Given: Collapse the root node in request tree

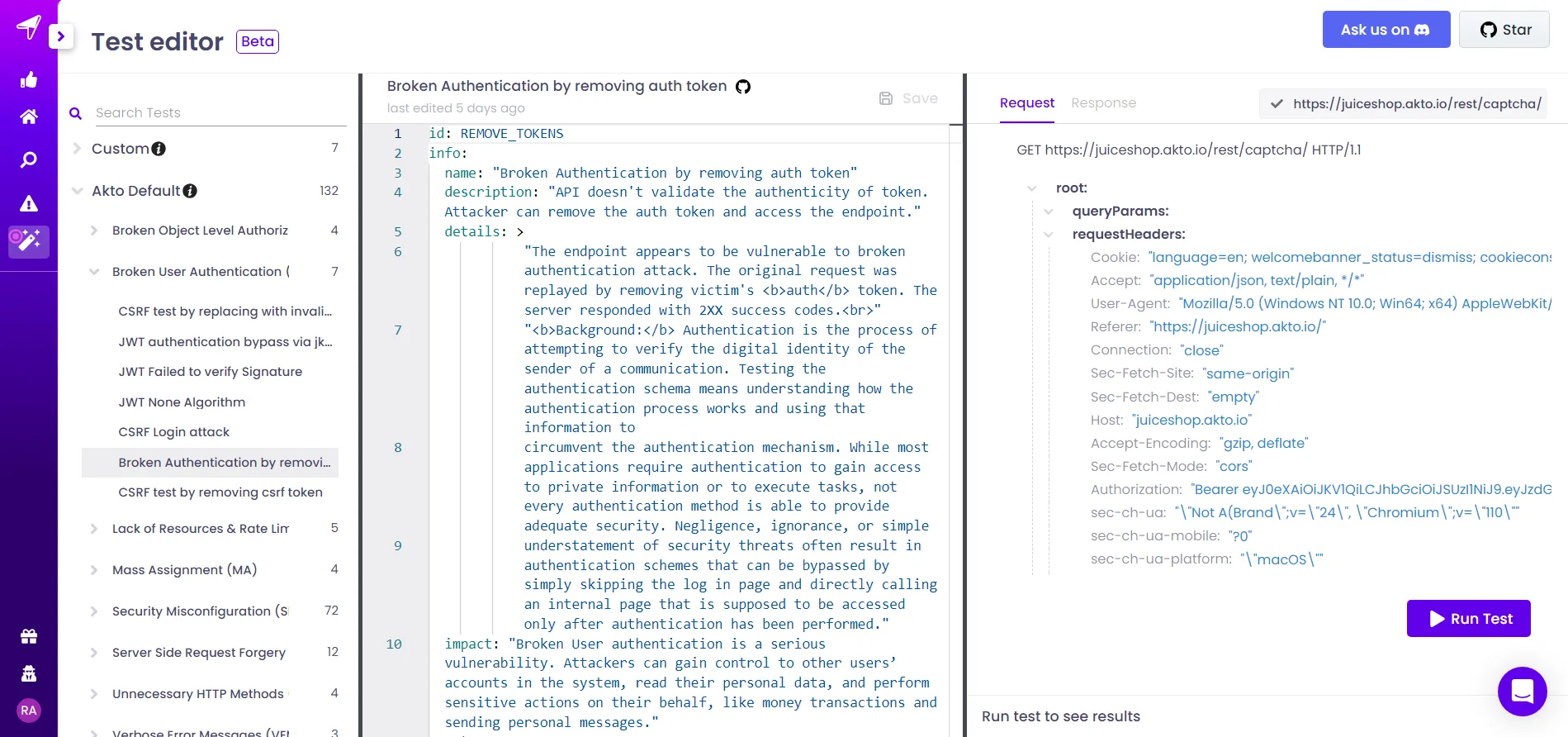Looking at the screenshot, I should tap(1032, 188).
